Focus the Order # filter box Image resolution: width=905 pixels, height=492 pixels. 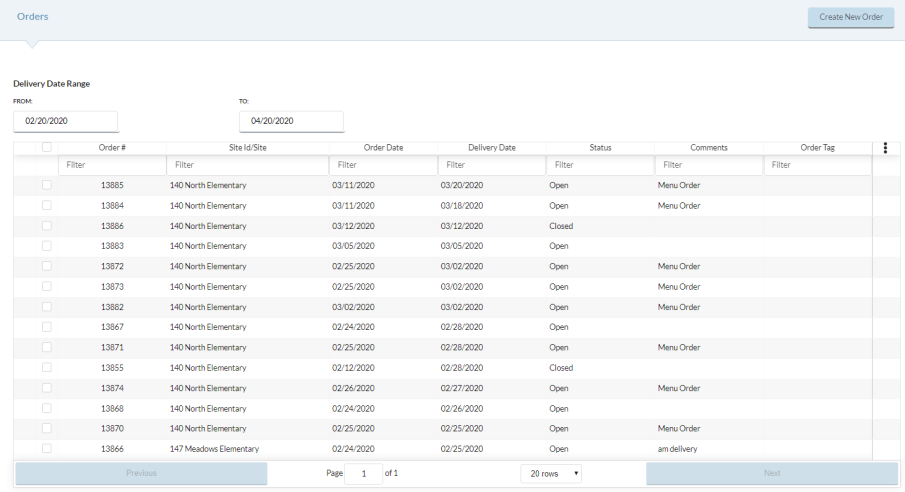112,165
